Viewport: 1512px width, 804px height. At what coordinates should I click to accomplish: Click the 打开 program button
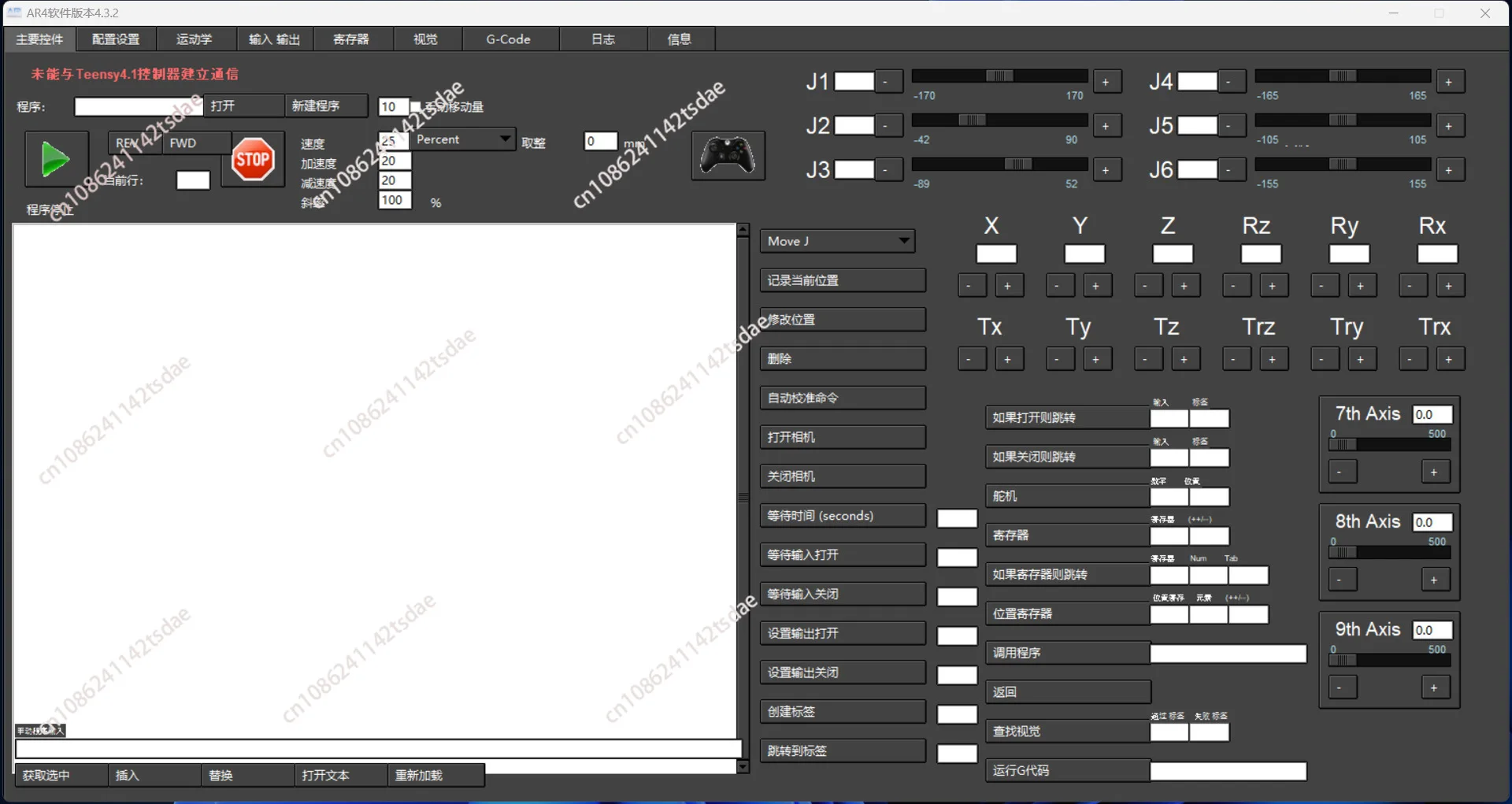243,106
